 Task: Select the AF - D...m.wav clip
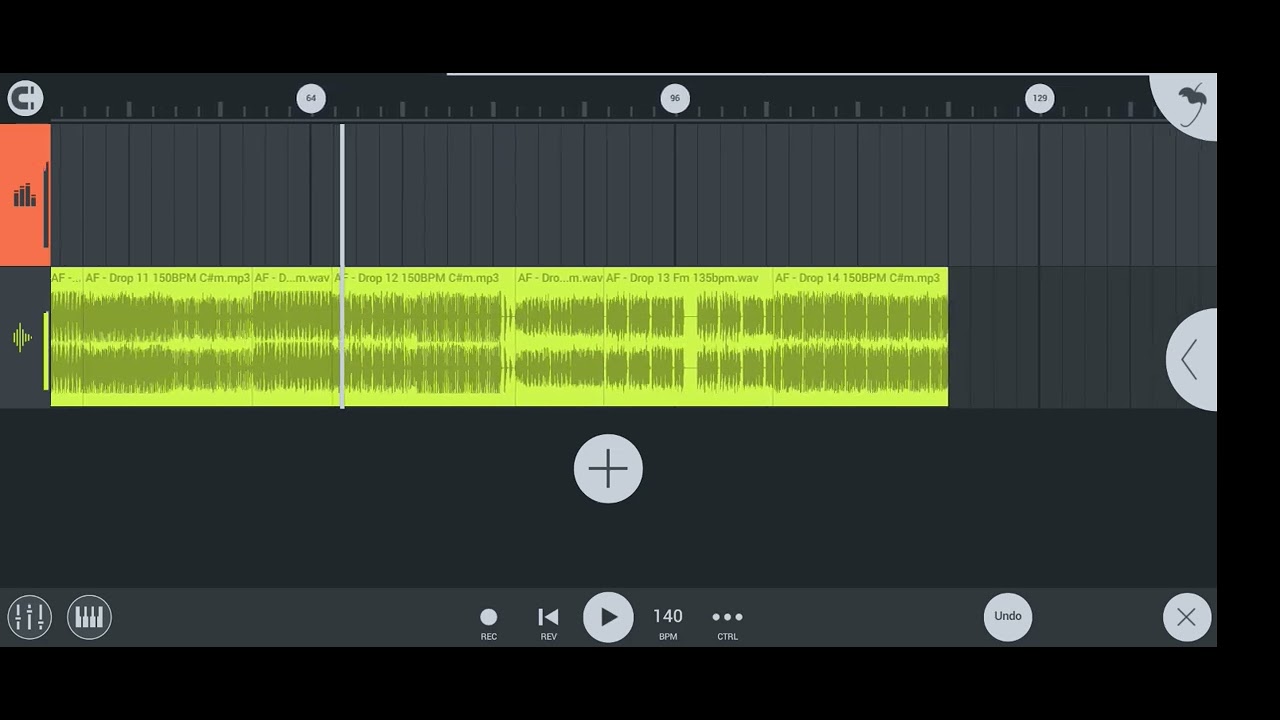[x=294, y=337]
